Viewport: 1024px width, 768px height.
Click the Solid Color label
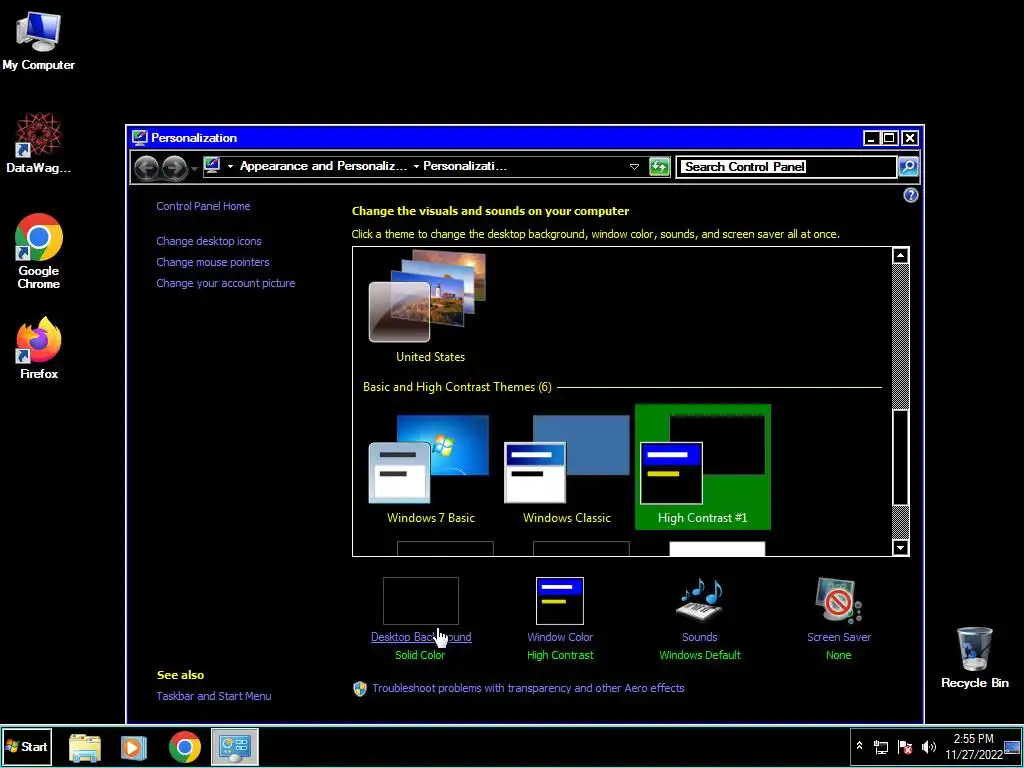[x=420, y=655]
